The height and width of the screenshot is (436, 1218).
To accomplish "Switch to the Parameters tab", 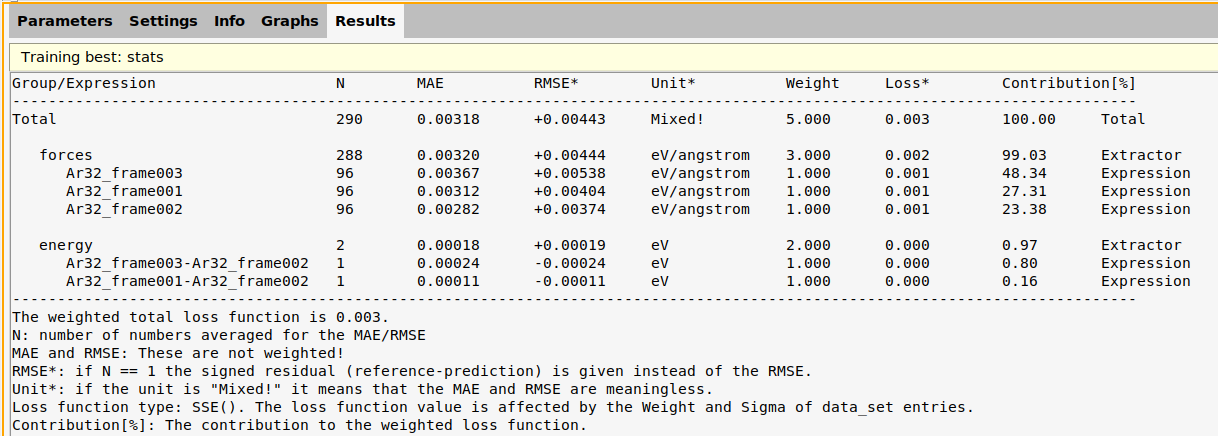I will point(65,21).
